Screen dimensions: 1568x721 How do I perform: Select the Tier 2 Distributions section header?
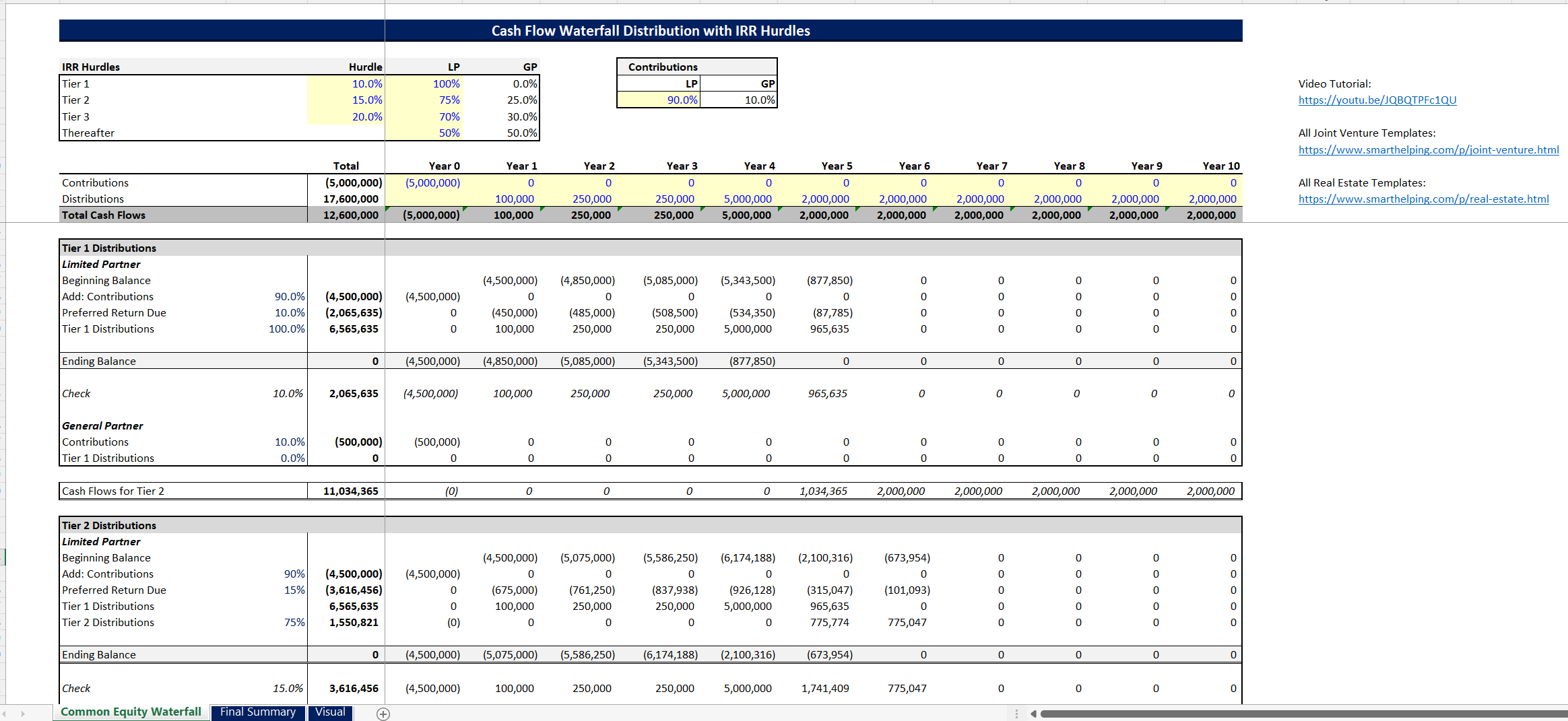(651, 525)
